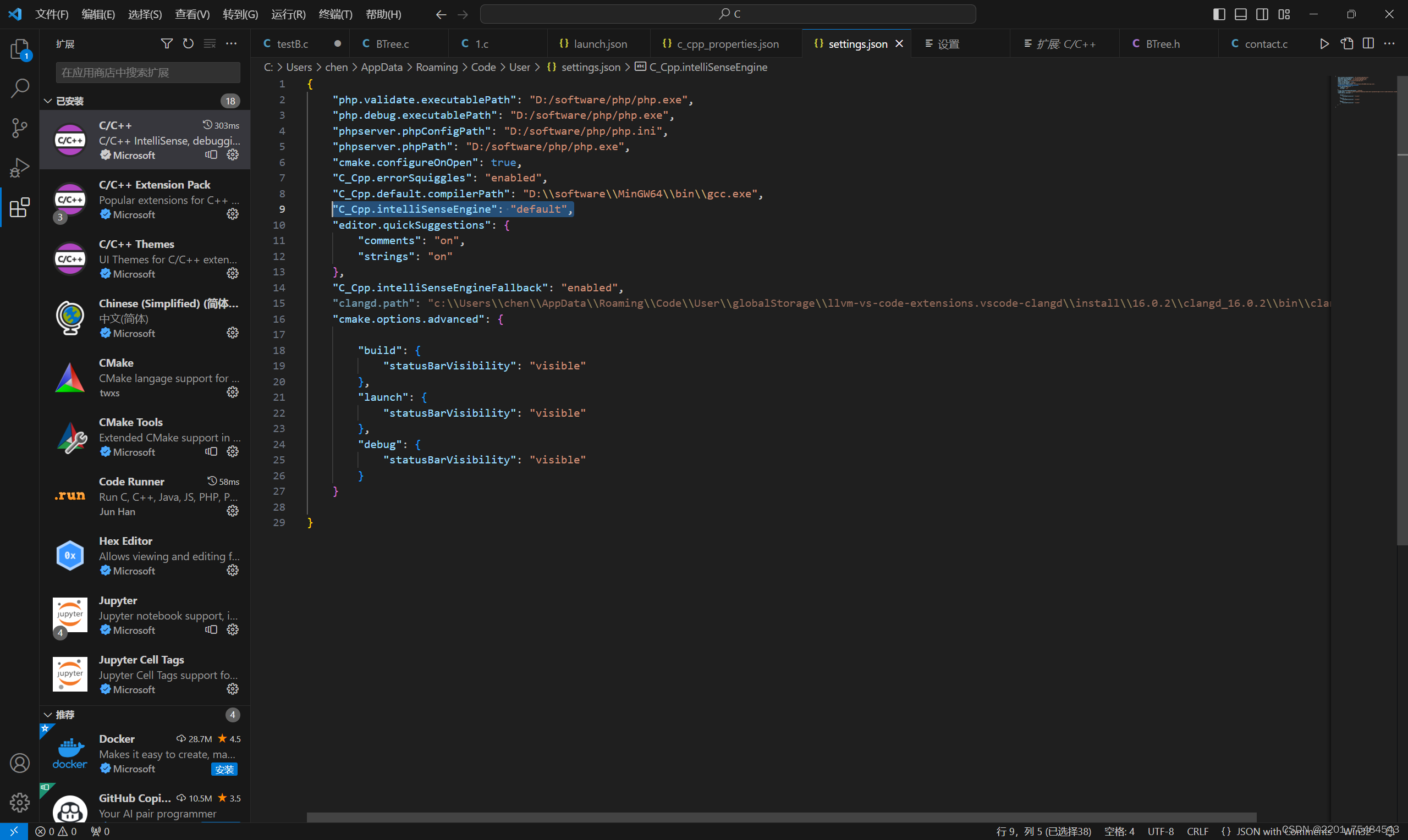Collapse the 已安装 extensions section
This screenshot has height=840, width=1408.
pos(47,101)
